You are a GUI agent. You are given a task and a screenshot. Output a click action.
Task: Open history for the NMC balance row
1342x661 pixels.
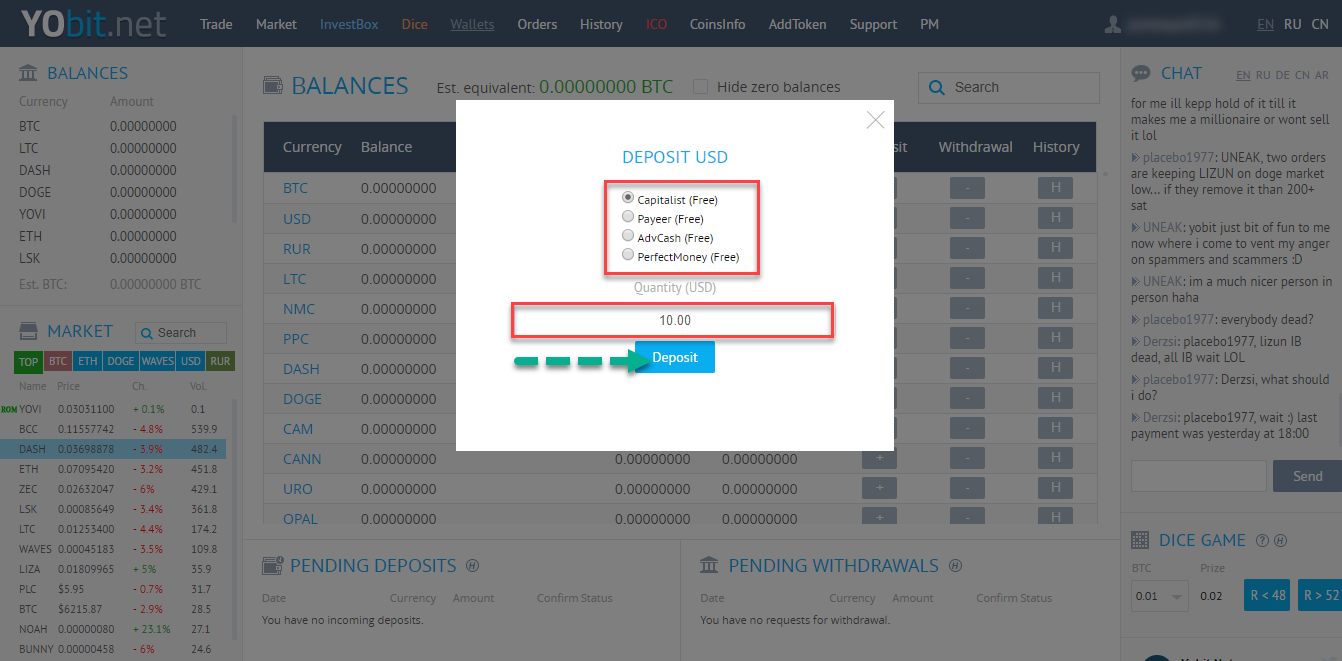1055,308
